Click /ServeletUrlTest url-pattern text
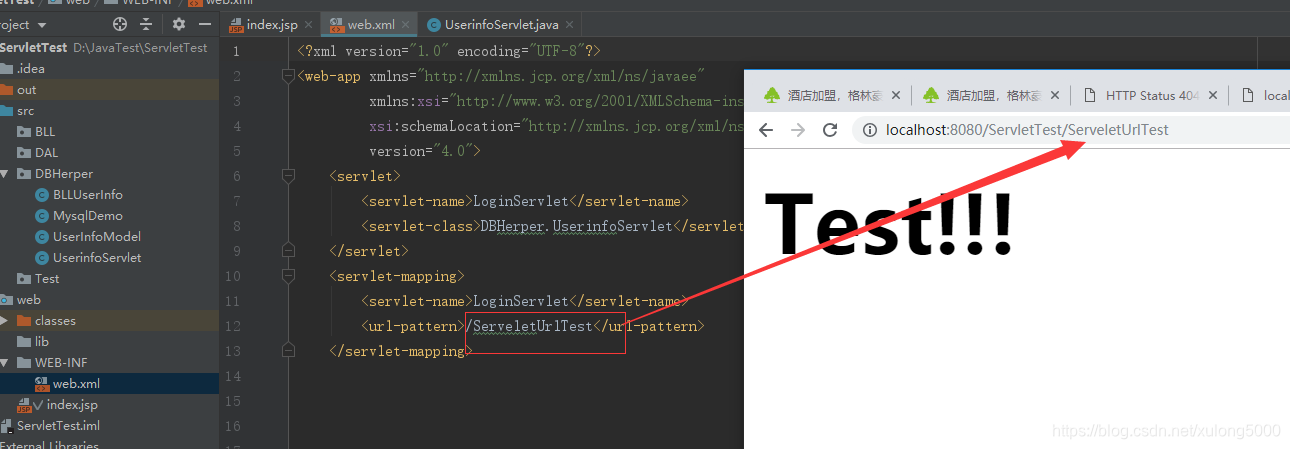The height and width of the screenshot is (449, 1290). click(529, 326)
